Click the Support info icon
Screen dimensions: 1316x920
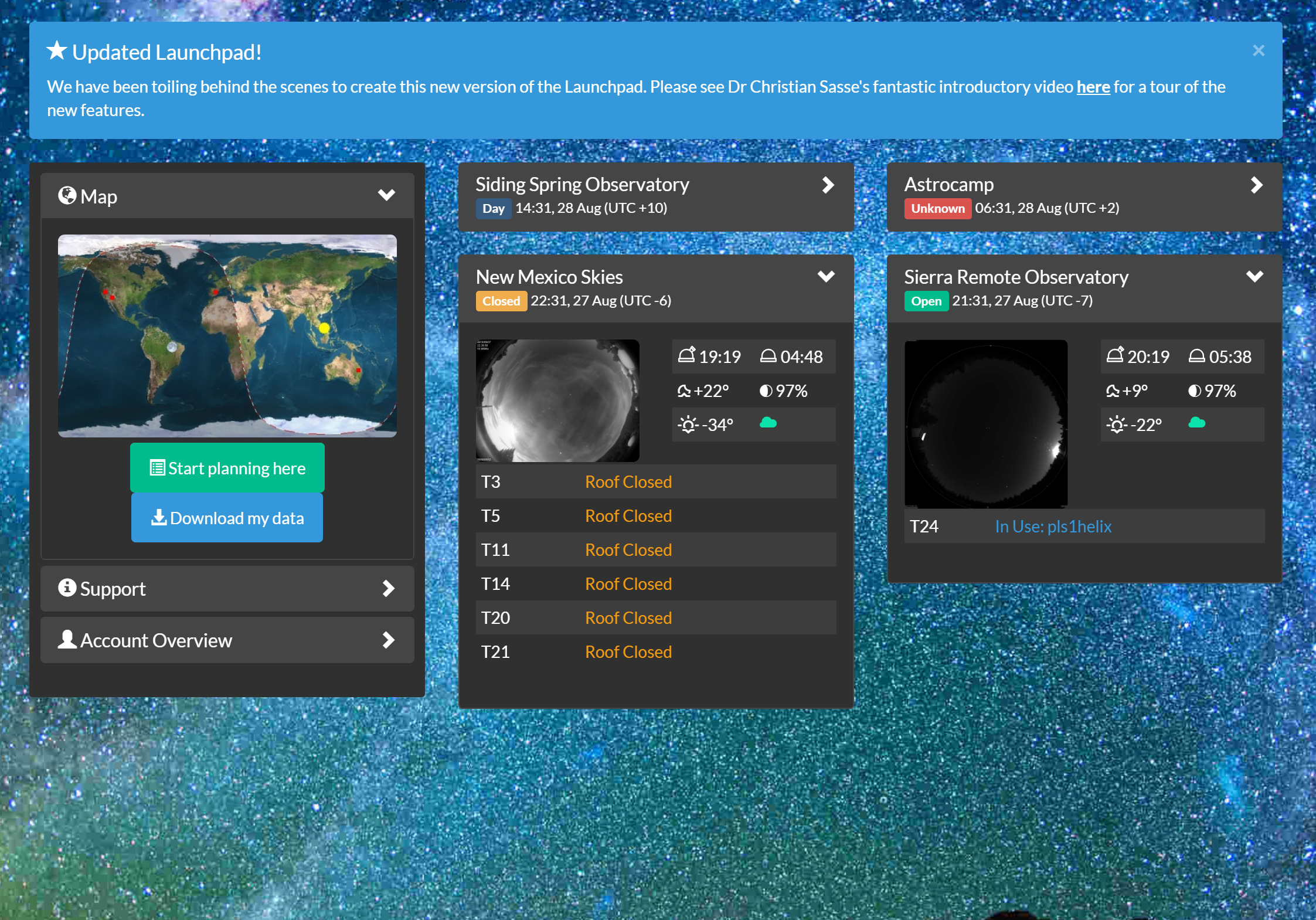pos(67,588)
